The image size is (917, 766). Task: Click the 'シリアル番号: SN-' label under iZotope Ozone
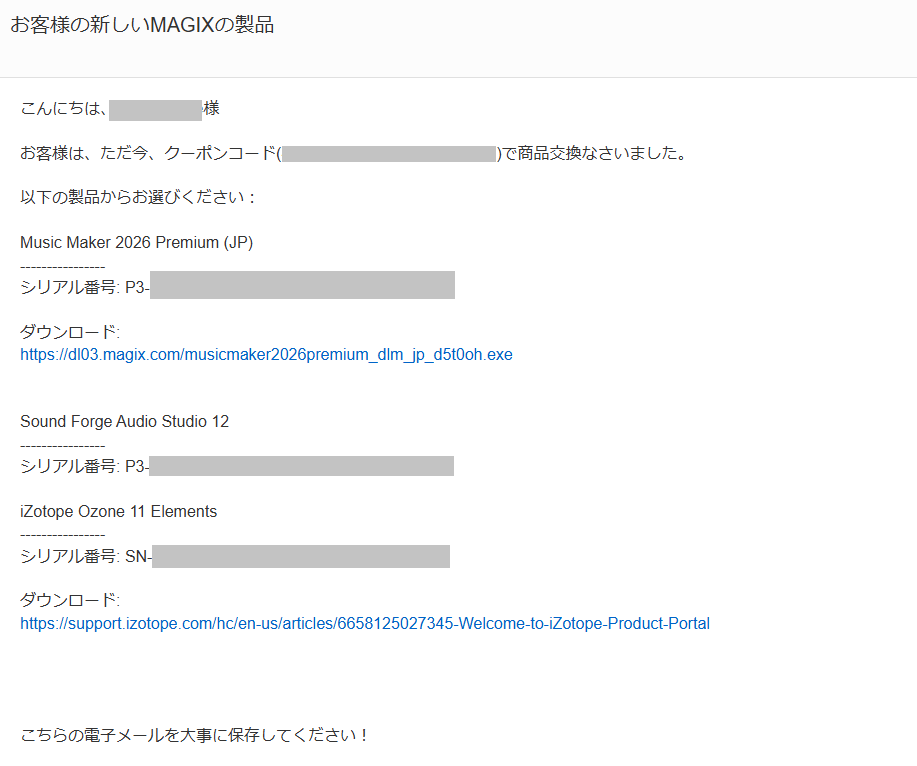point(86,557)
